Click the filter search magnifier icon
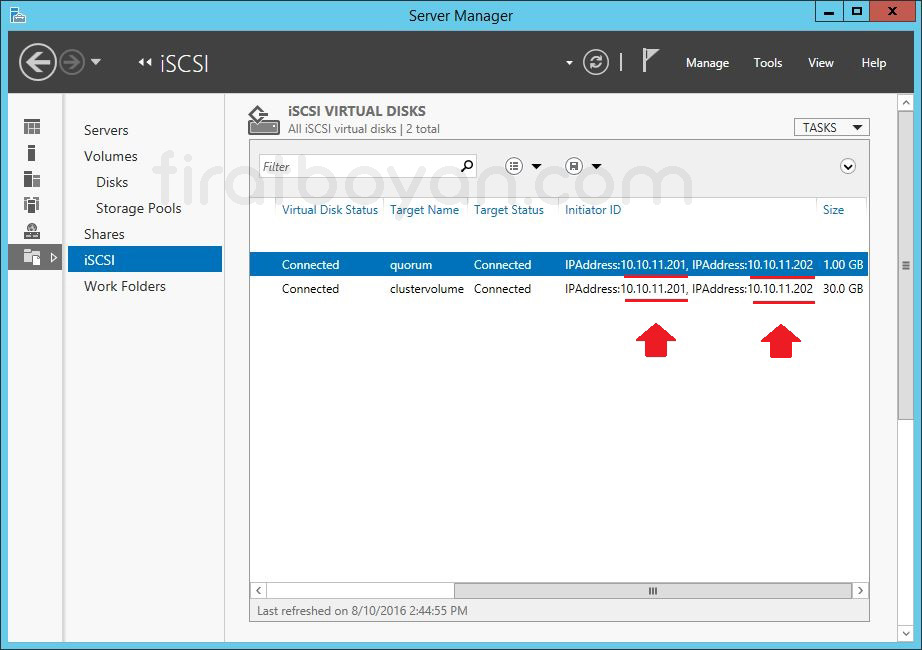This screenshot has height=650, width=922. click(x=467, y=166)
